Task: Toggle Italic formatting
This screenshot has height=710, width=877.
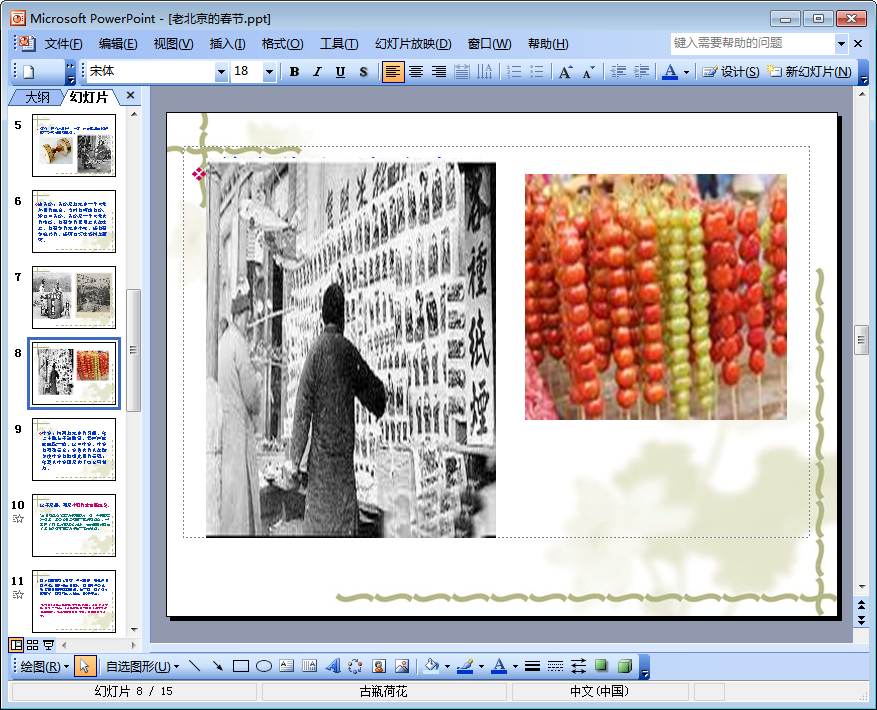Action: (317, 72)
